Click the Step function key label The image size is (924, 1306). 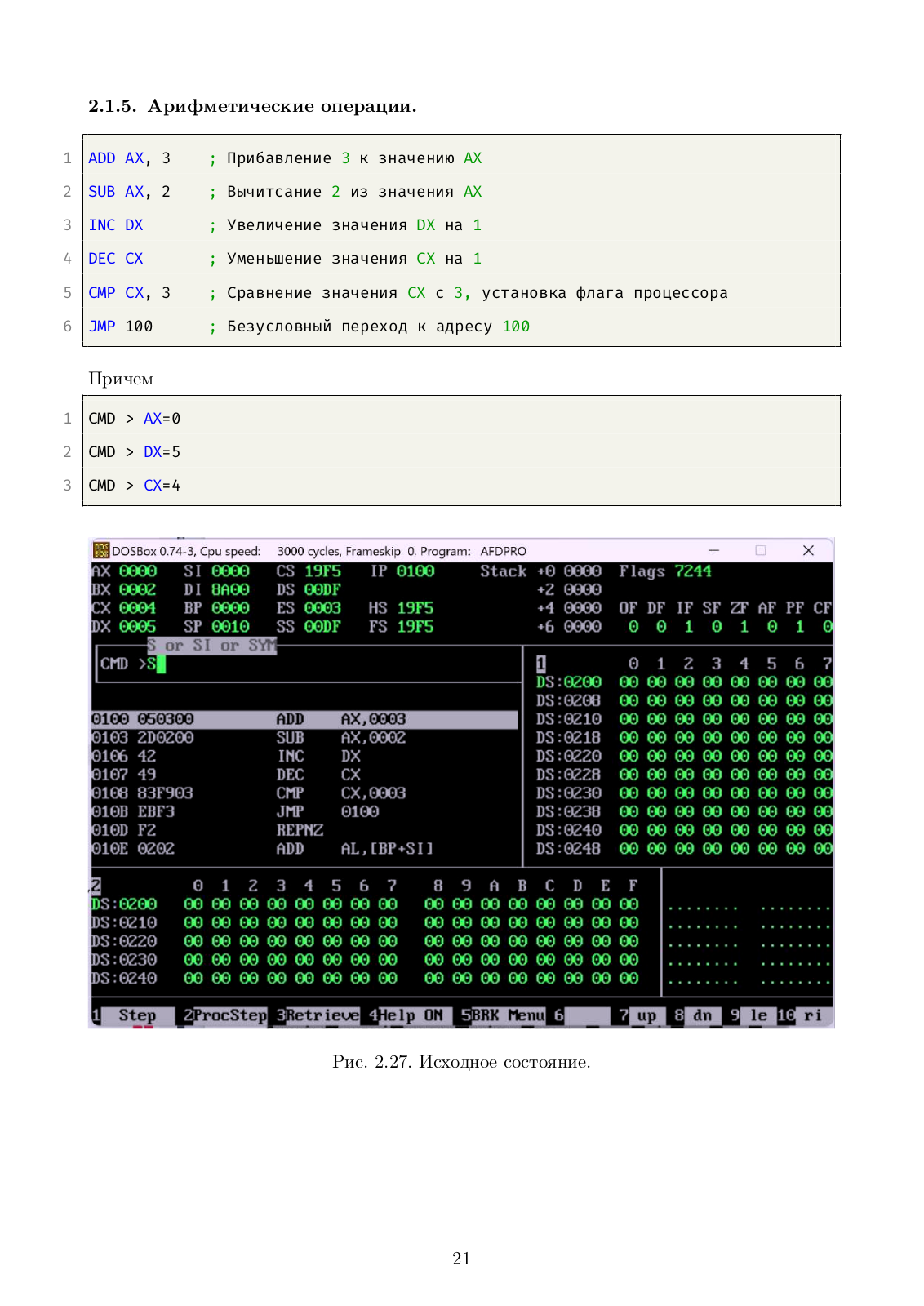tap(137, 1015)
